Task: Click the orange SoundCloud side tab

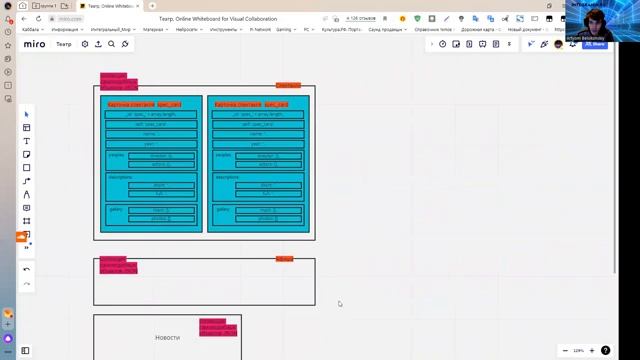Action: pyautogui.click(x=21, y=237)
